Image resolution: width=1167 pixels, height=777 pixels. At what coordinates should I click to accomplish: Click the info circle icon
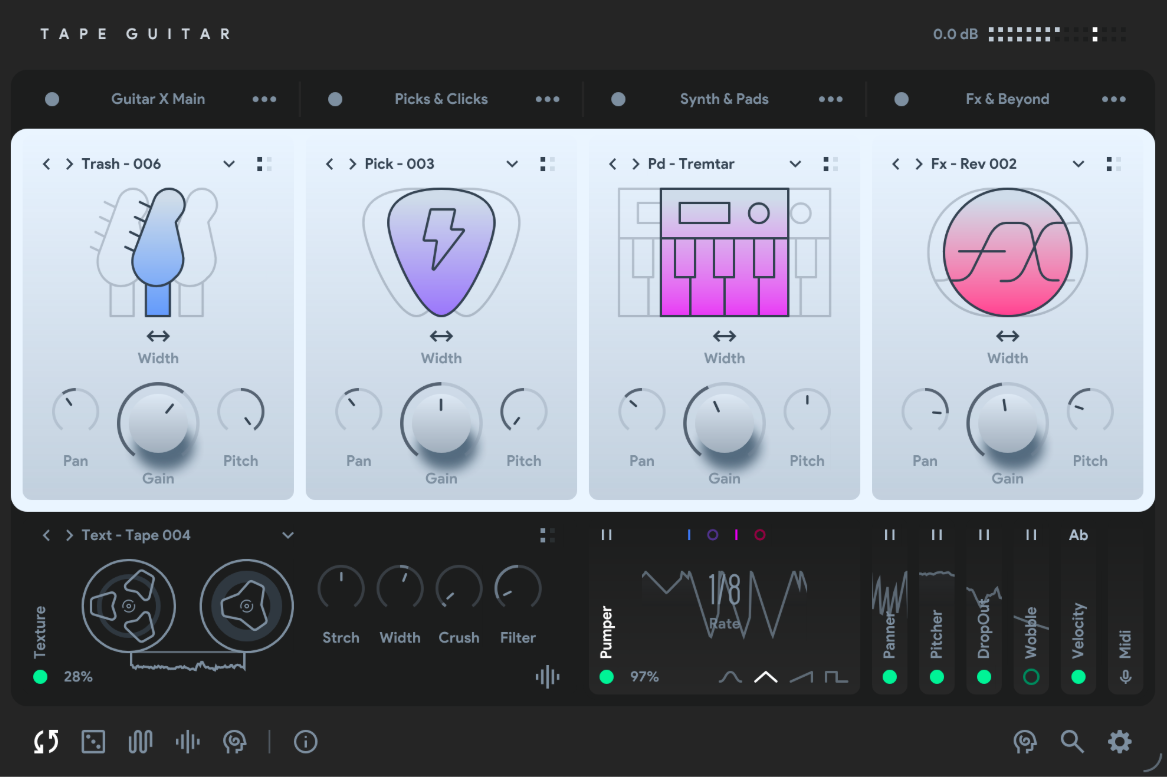[x=305, y=742]
